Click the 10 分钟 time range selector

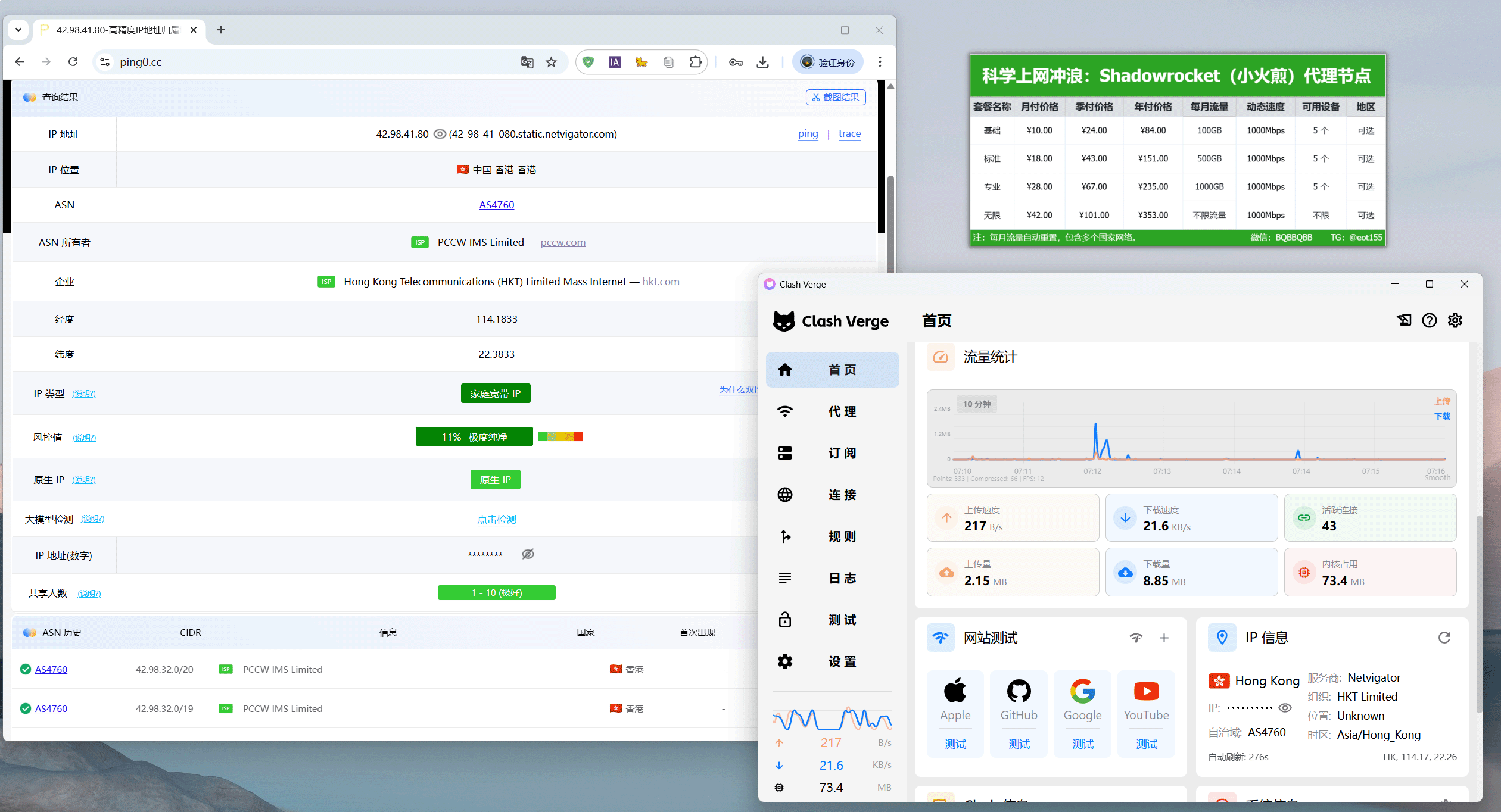[x=977, y=404]
